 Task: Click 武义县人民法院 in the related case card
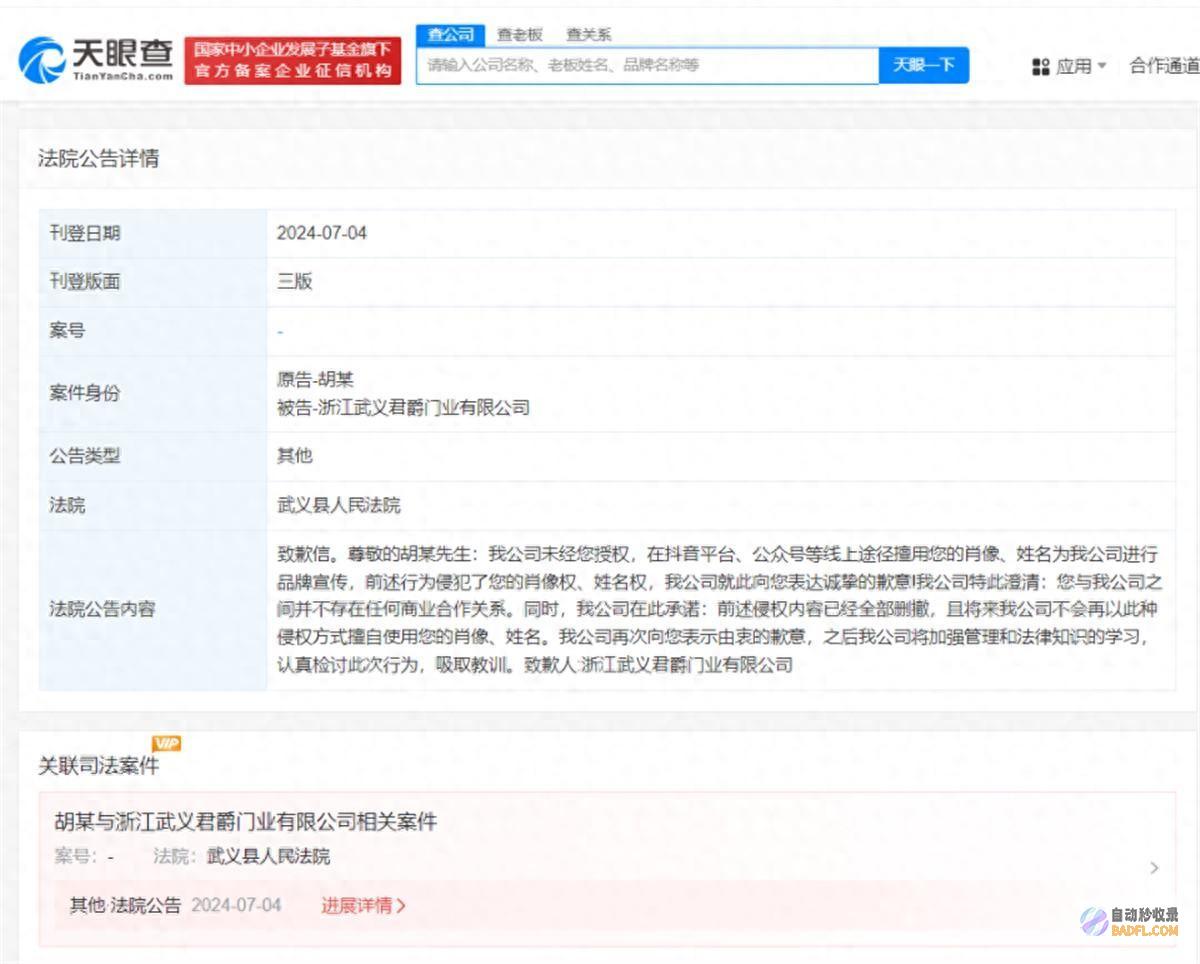pyautogui.click(x=268, y=857)
